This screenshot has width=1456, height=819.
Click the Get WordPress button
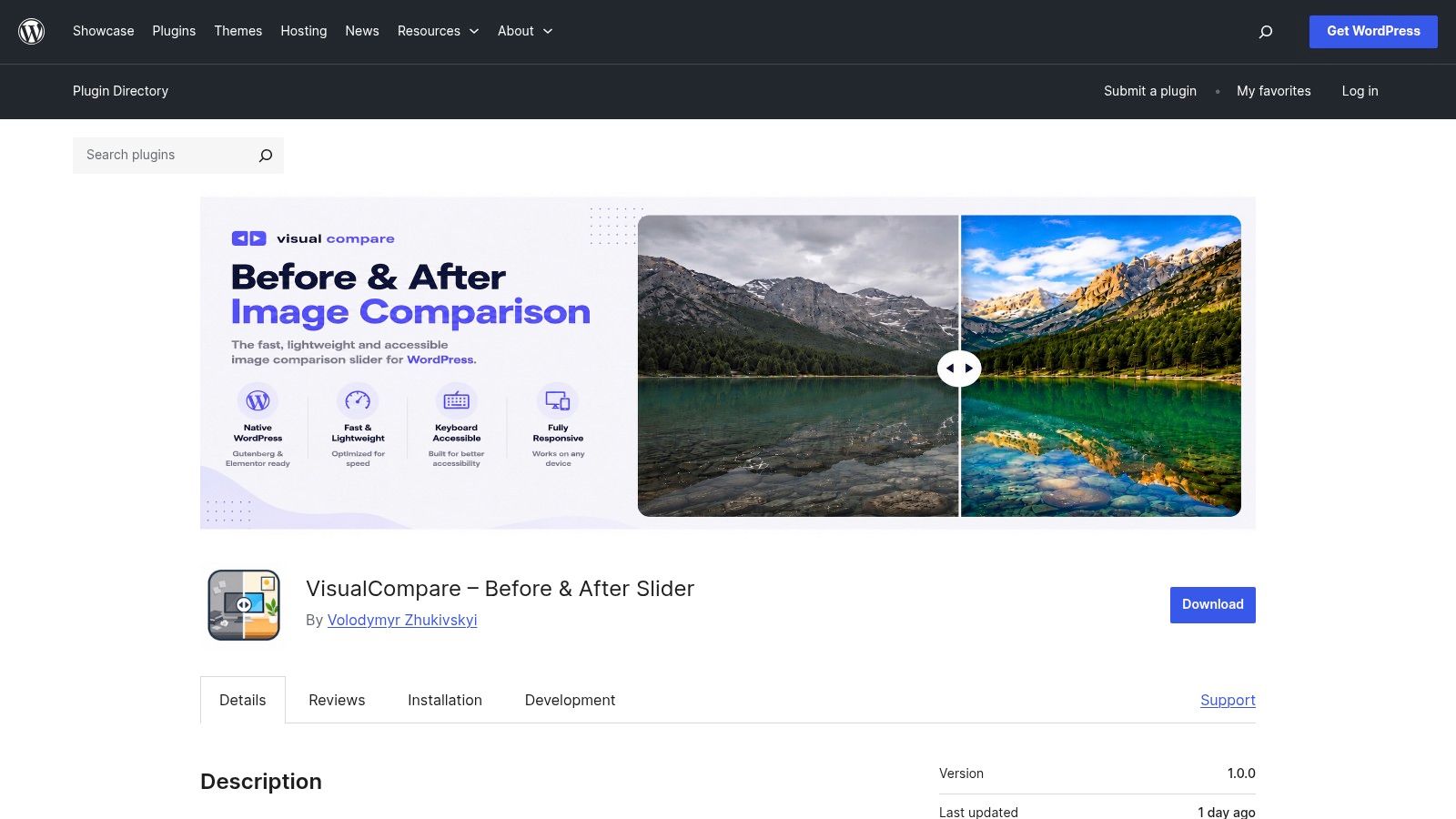tap(1373, 32)
